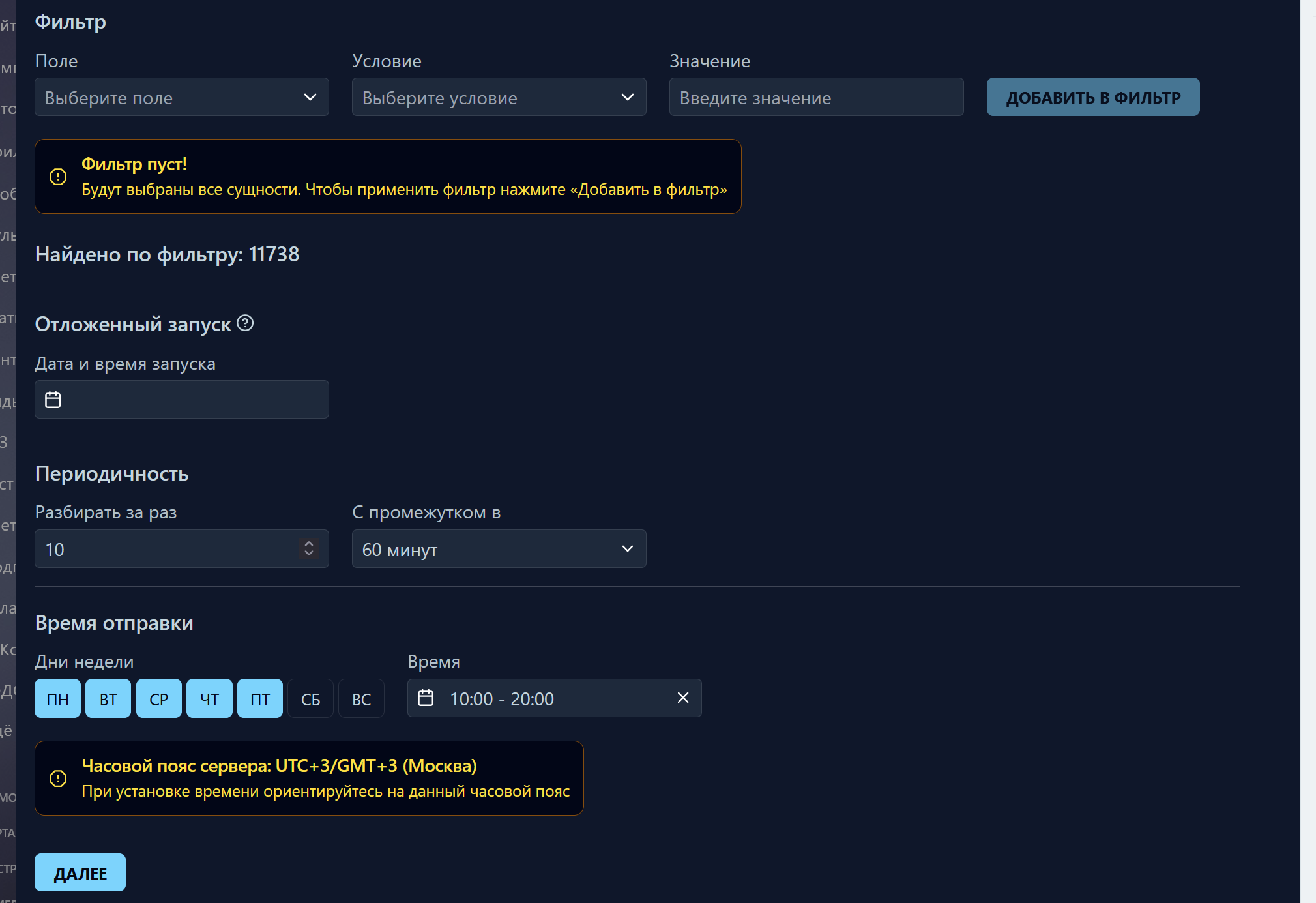This screenshot has width=1316, height=903.
Task: Click the warning icon in the empty filter alert
Action: [58, 177]
